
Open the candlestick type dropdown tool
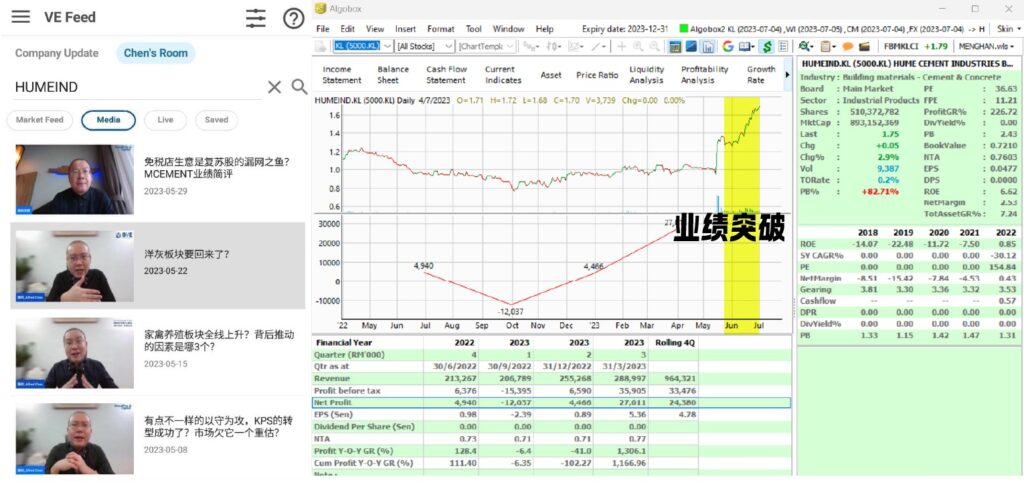pos(554,46)
